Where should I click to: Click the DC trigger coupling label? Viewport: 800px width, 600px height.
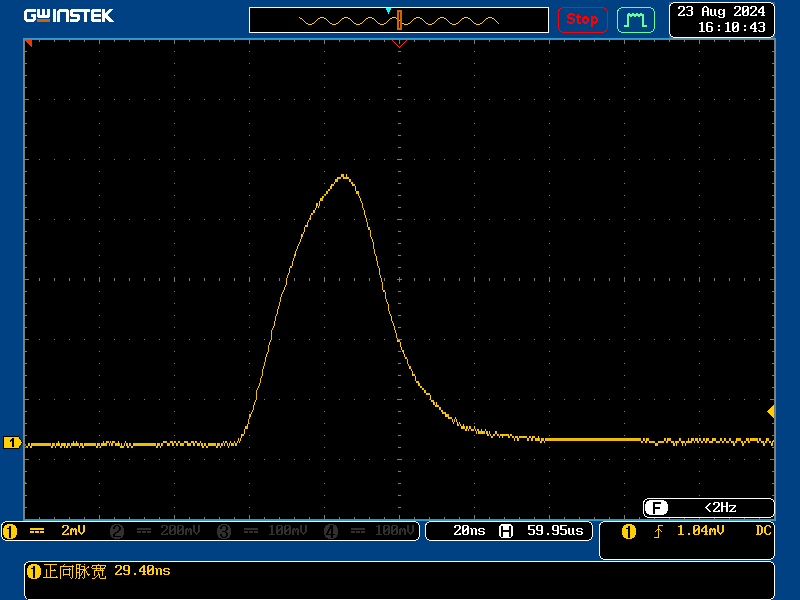point(762,531)
